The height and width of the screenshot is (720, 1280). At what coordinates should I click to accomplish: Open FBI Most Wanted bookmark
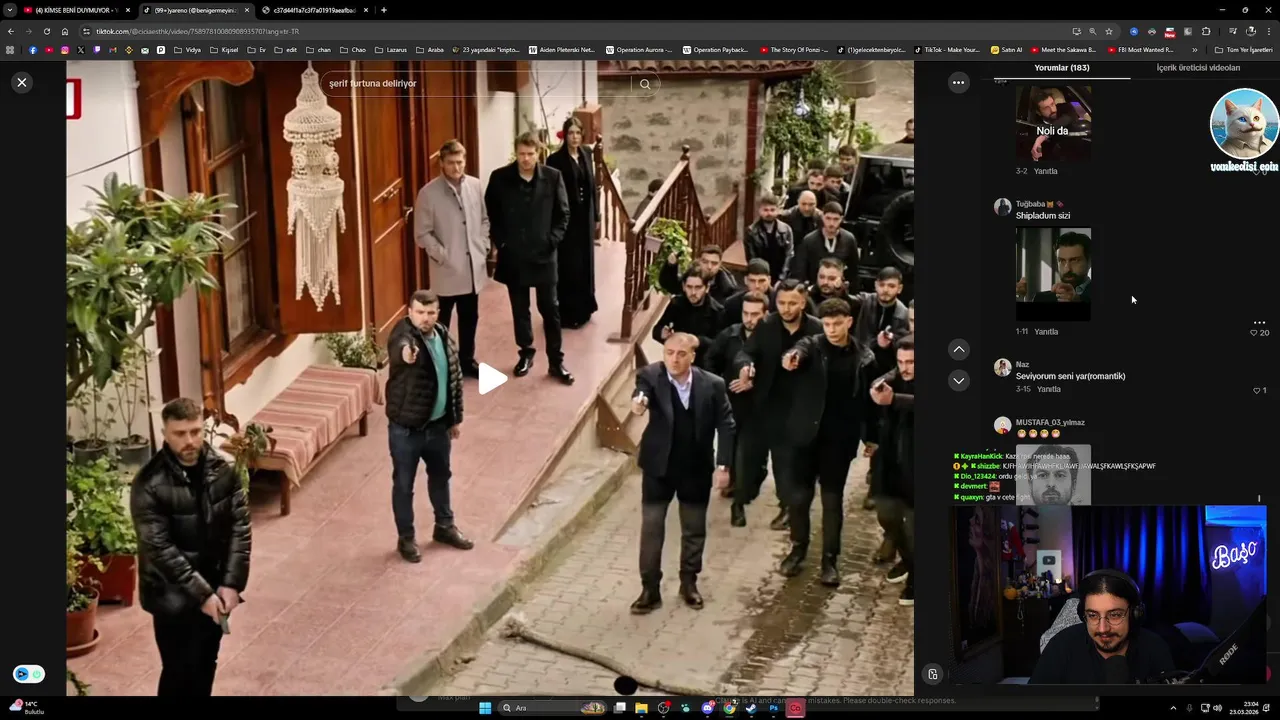point(1139,50)
